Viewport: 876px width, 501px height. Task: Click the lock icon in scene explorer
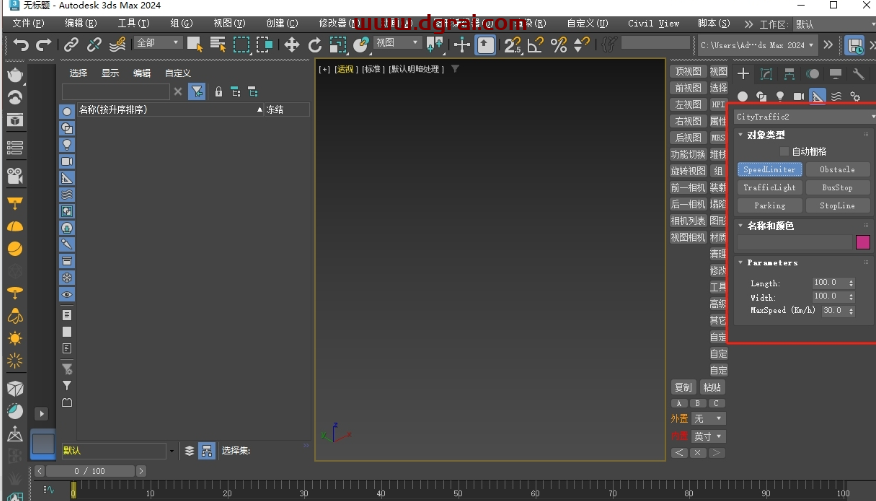coord(218,92)
